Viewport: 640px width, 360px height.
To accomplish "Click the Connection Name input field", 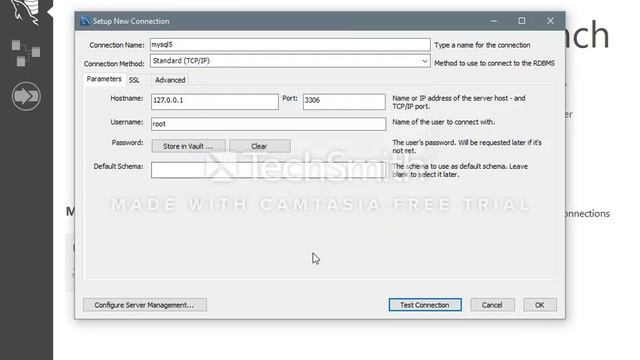I will (290, 44).
